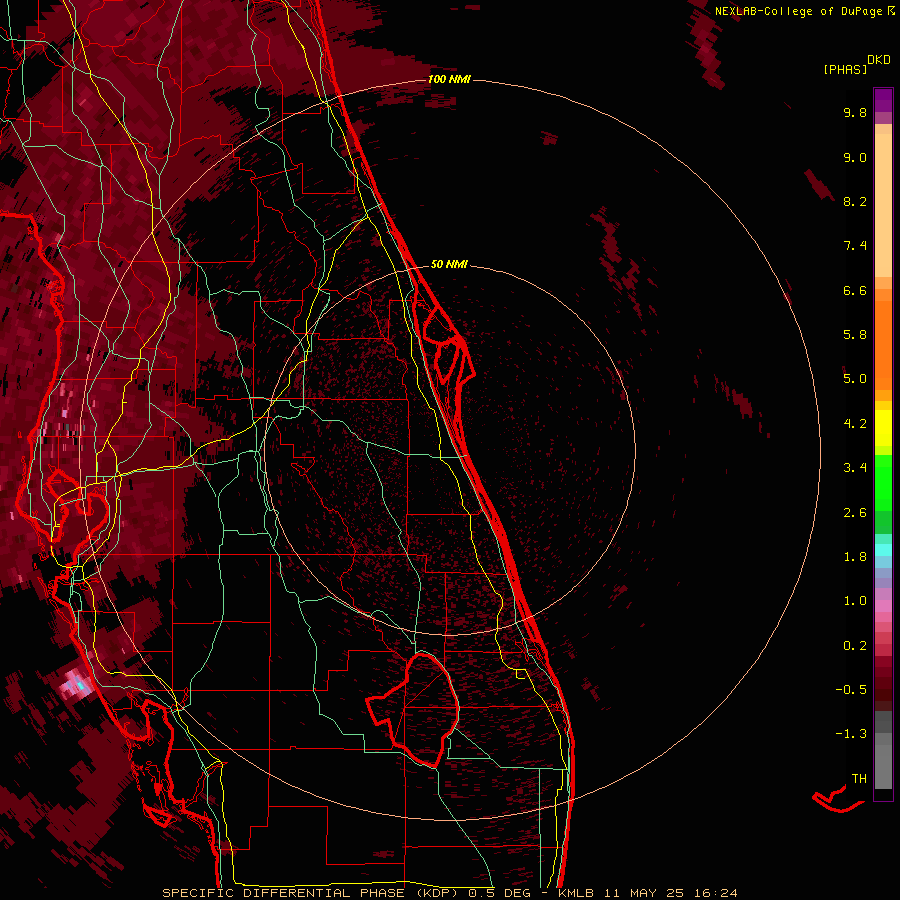This screenshot has height=900, width=900.
Task: Click the 100 NMI range ring label
Action: (449, 79)
